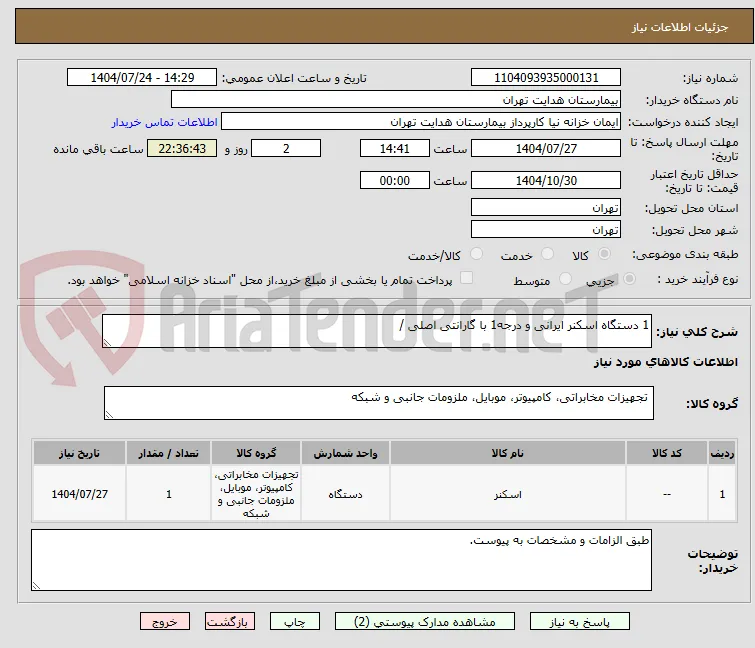Select the 'کالا/خدمت' radio button
This screenshot has height=648, width=755.
click(x=476, y=254)
